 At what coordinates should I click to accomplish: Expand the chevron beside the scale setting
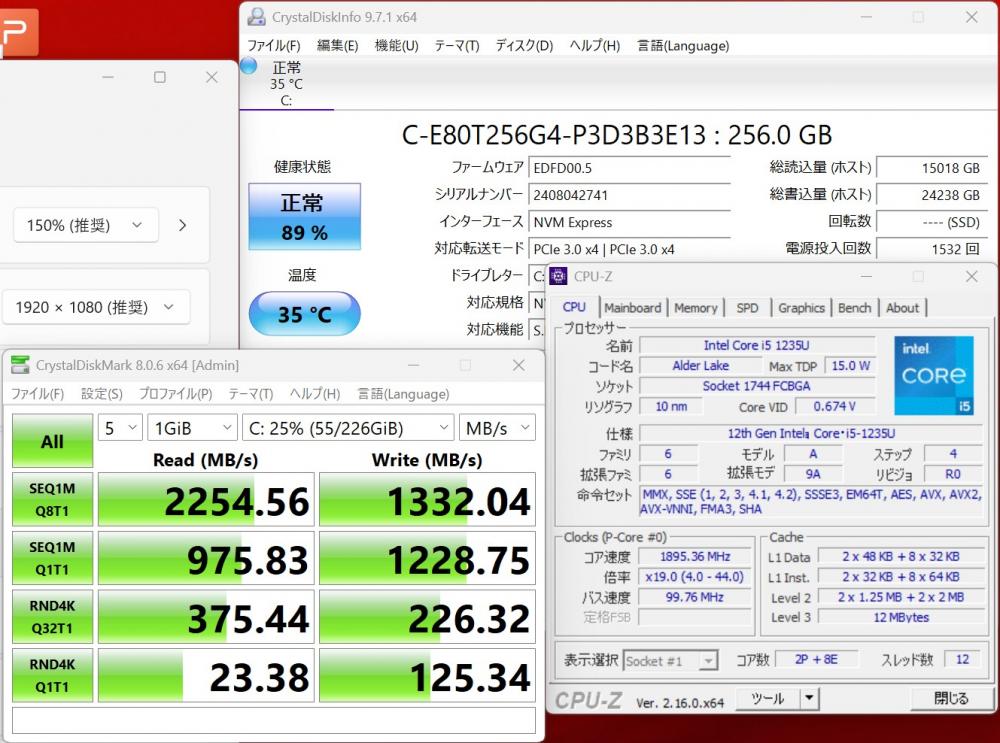(x=182, y=225)
